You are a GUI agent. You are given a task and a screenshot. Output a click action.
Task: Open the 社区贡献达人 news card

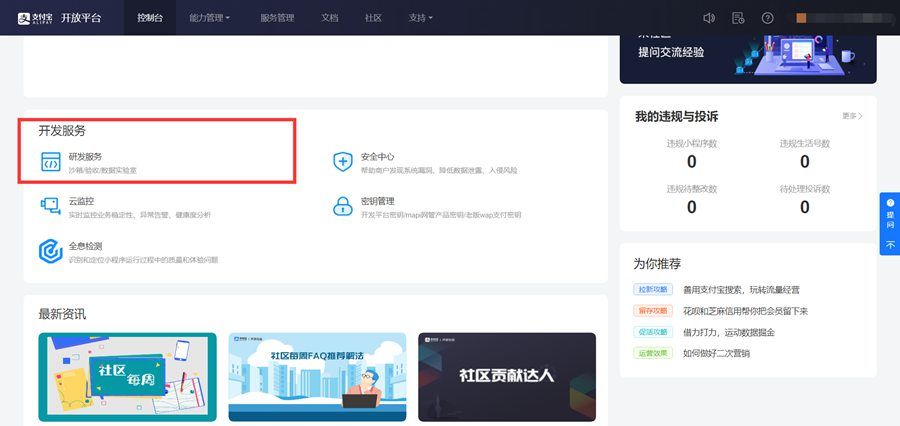(506, 376)
